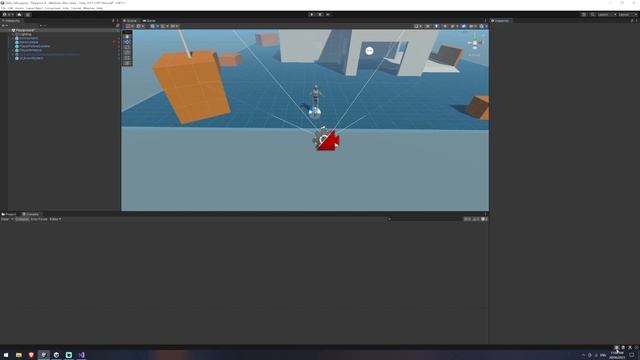Select the View hand tool in Scene overlay
Screen dimensions: 640x360
[127, 37]
